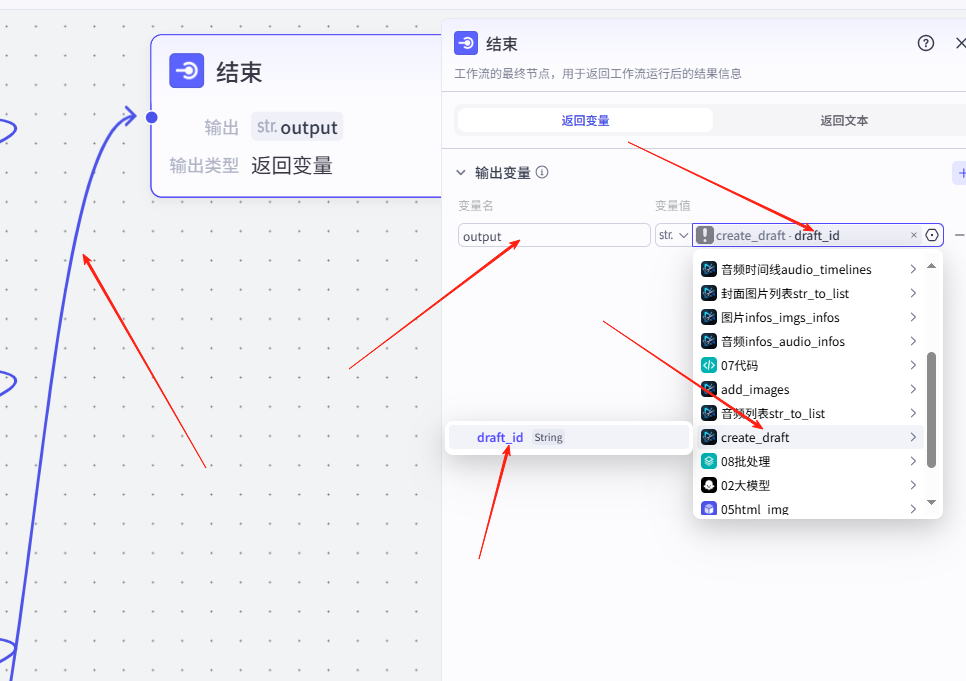Expand the add_images submenu arrow

click(913, 389)
